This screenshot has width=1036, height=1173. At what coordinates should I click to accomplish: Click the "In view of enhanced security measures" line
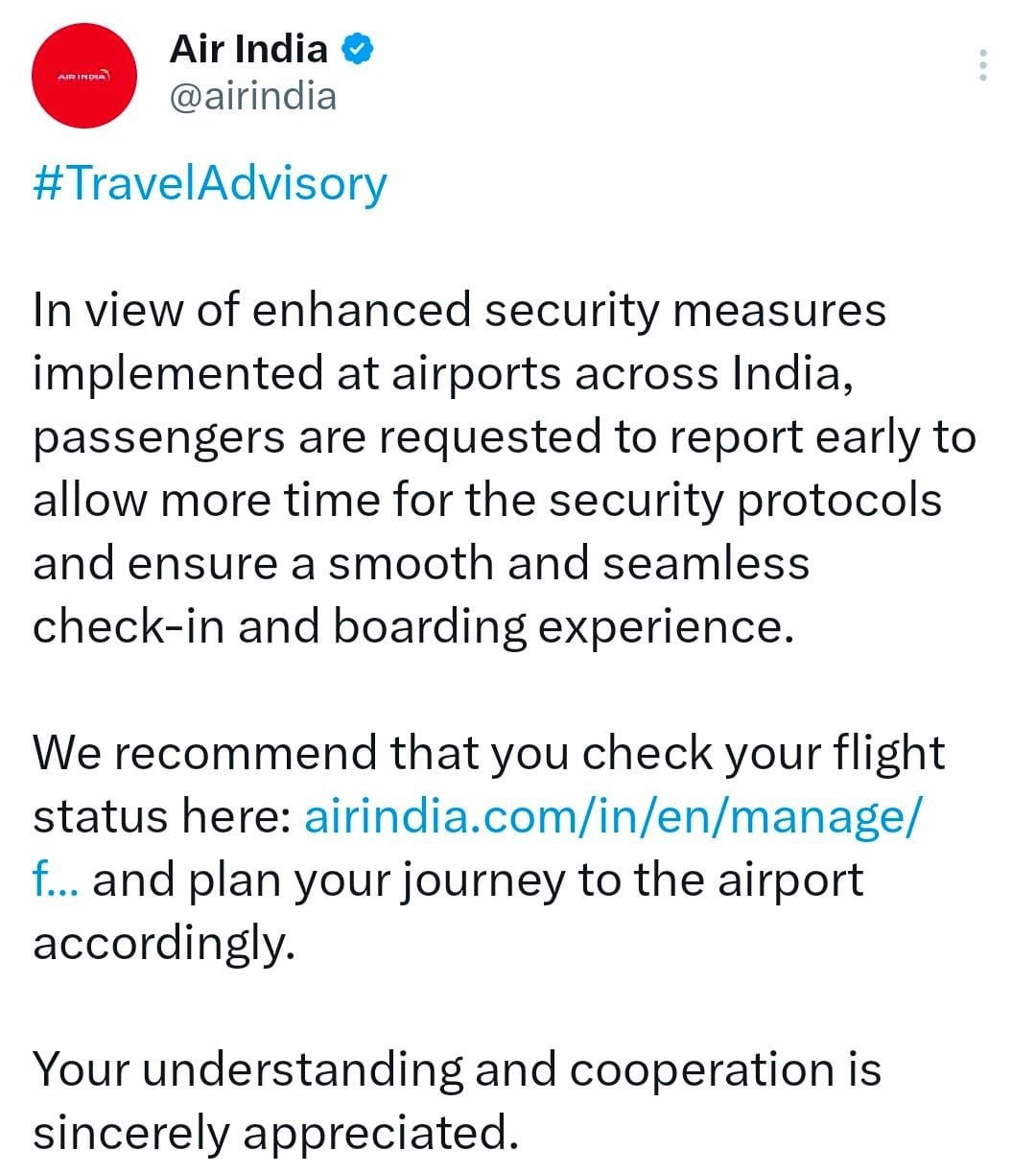coord(459,310)
